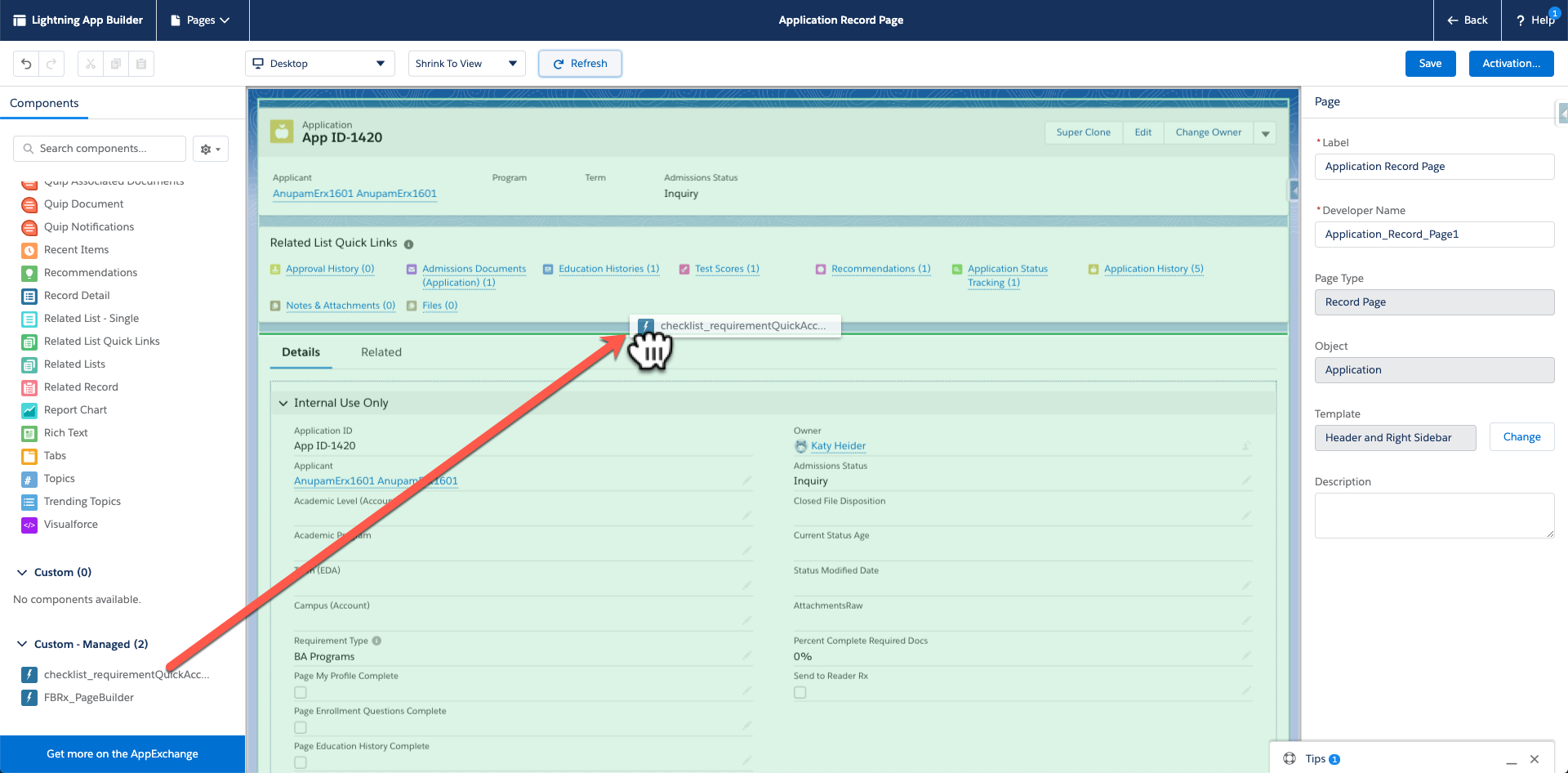Open the Test Scores quick link
Screen dimensions: 1568x773
click(727, 269)
